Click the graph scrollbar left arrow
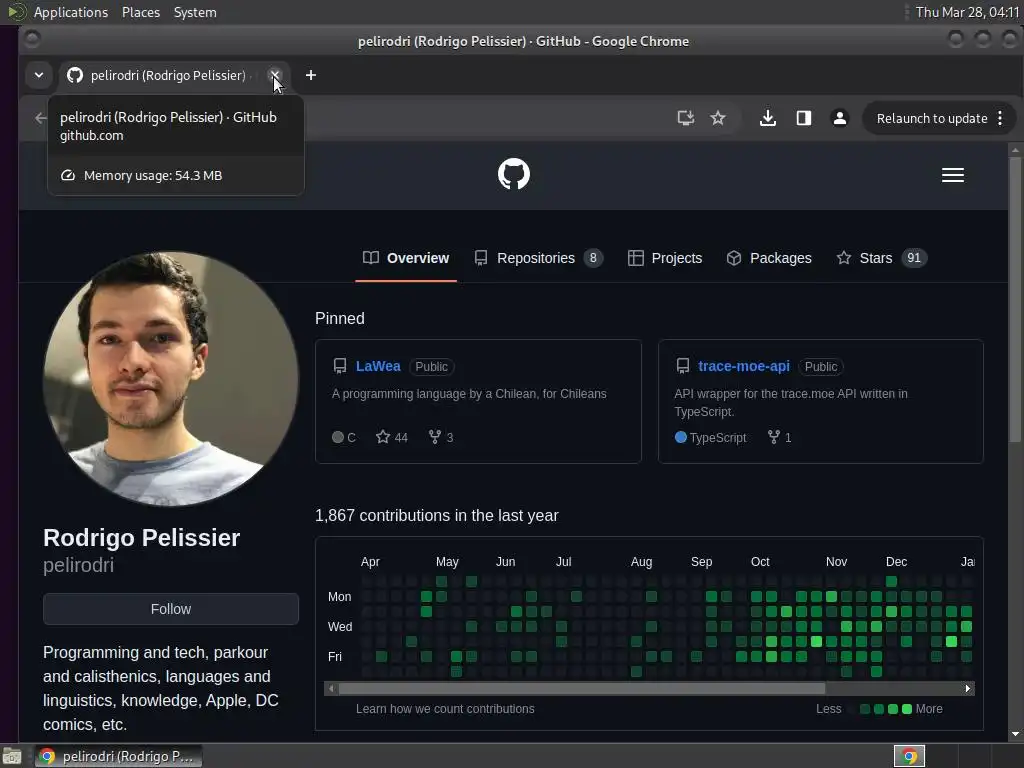1024x768 pixels. pyautogui.click(x=331, y=688)
